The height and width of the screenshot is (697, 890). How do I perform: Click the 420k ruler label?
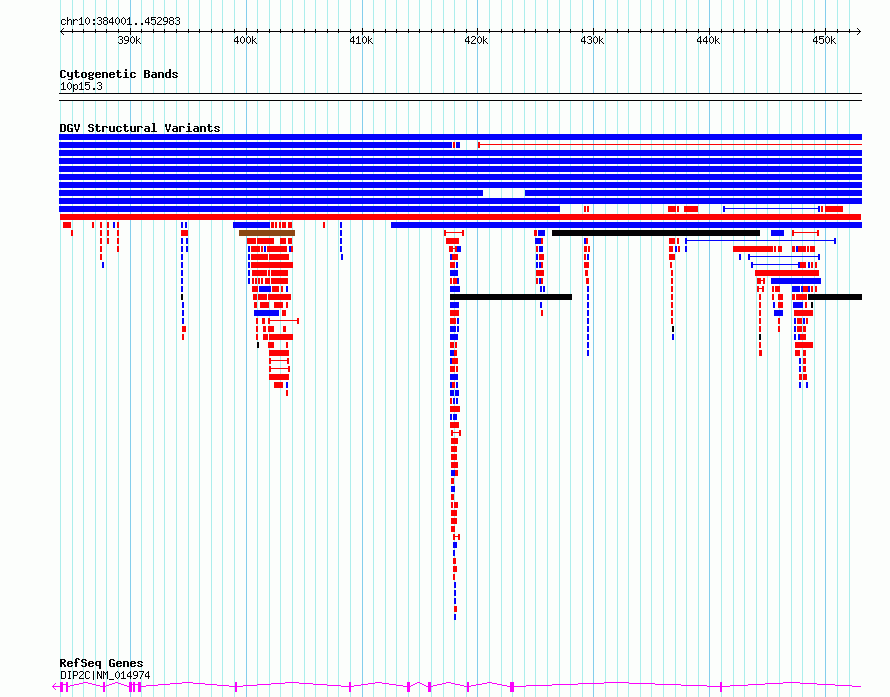click(x=476, y=41)
